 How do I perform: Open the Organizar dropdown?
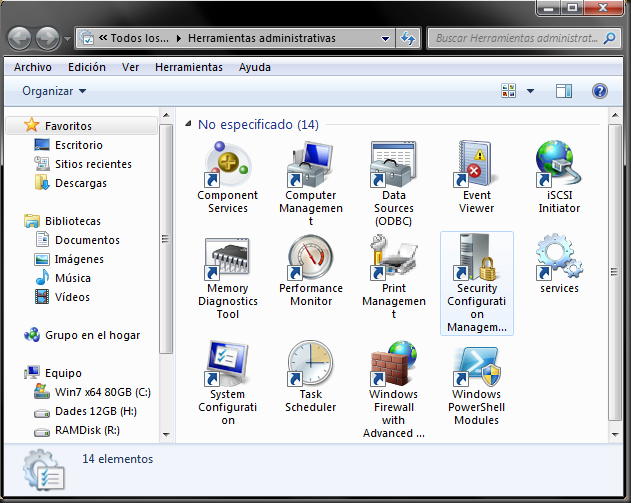coord(54,91)
